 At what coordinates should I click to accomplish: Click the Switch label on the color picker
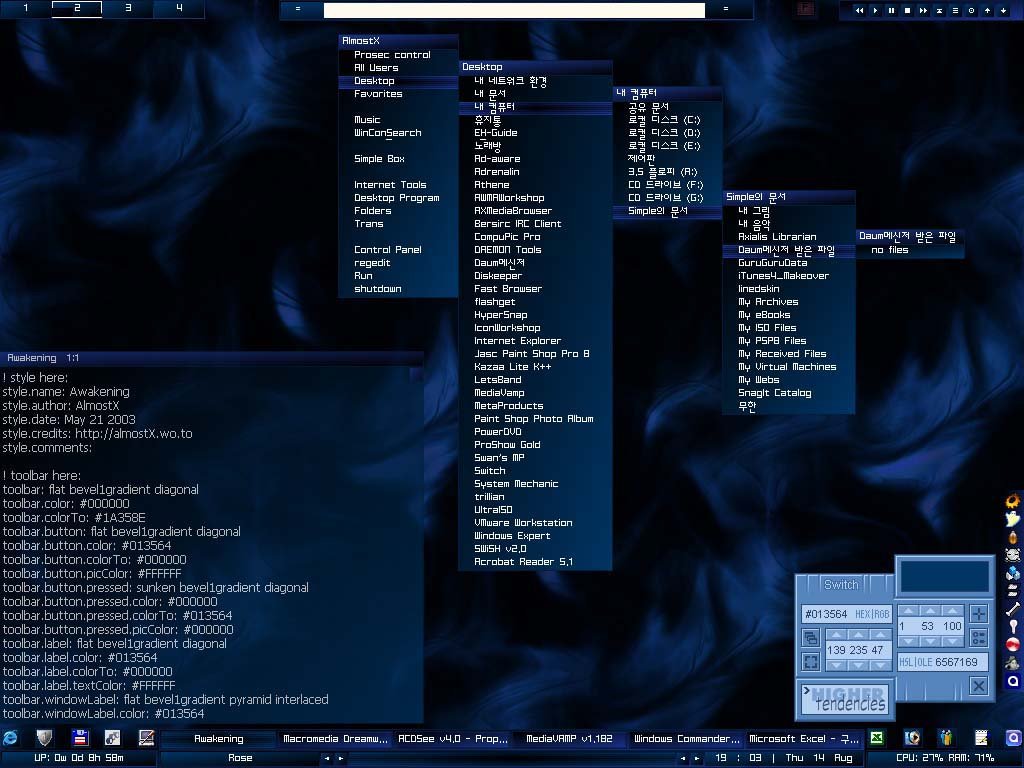(841, 584)
